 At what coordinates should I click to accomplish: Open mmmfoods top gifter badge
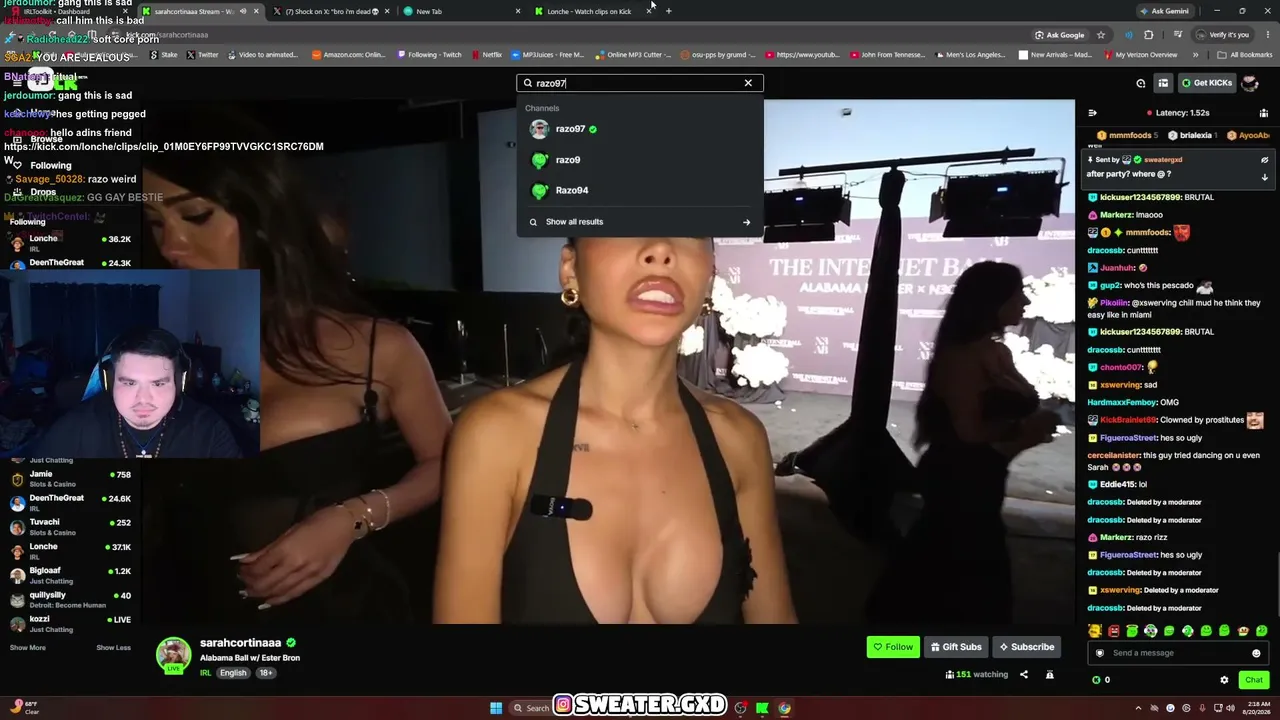(x=1127, y=135)
